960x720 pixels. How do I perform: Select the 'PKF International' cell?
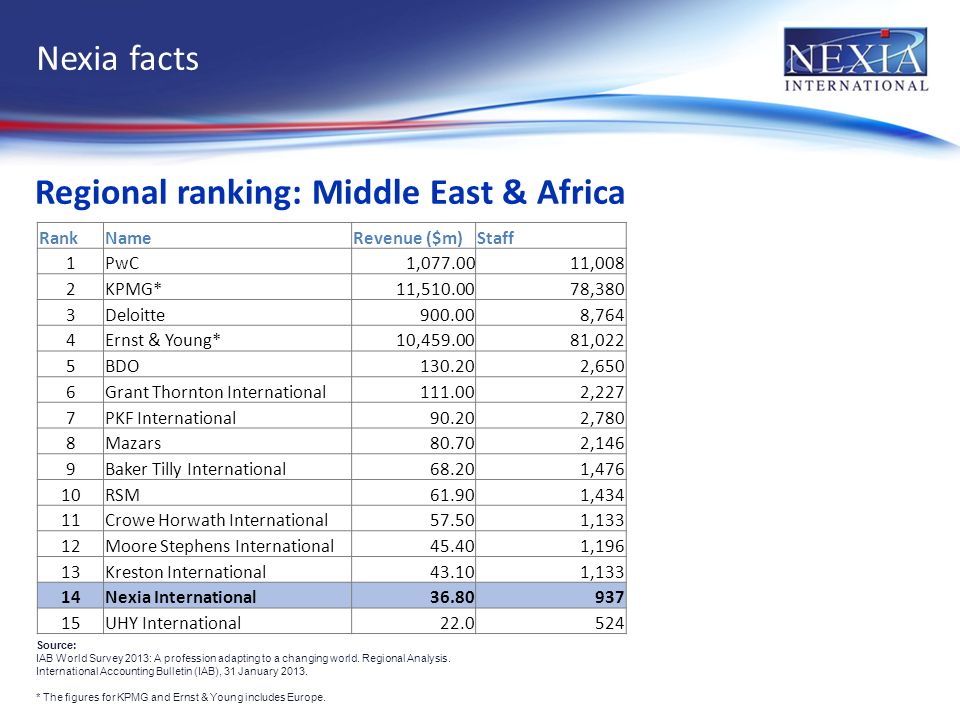227,416
